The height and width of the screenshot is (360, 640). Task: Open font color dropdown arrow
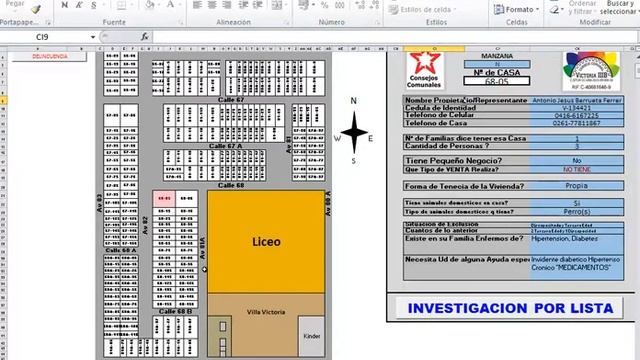(180, 5)
